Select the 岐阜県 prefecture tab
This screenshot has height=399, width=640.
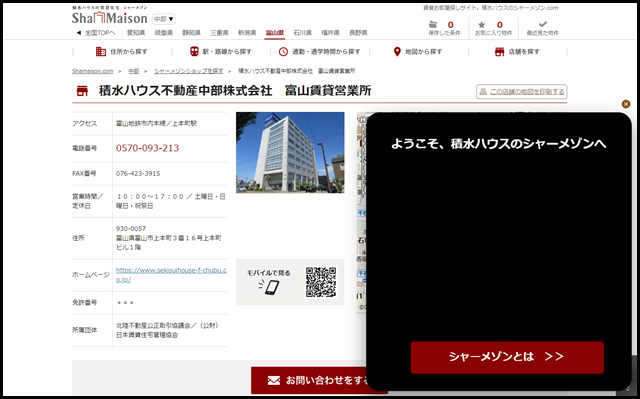[x=163, y=33]
